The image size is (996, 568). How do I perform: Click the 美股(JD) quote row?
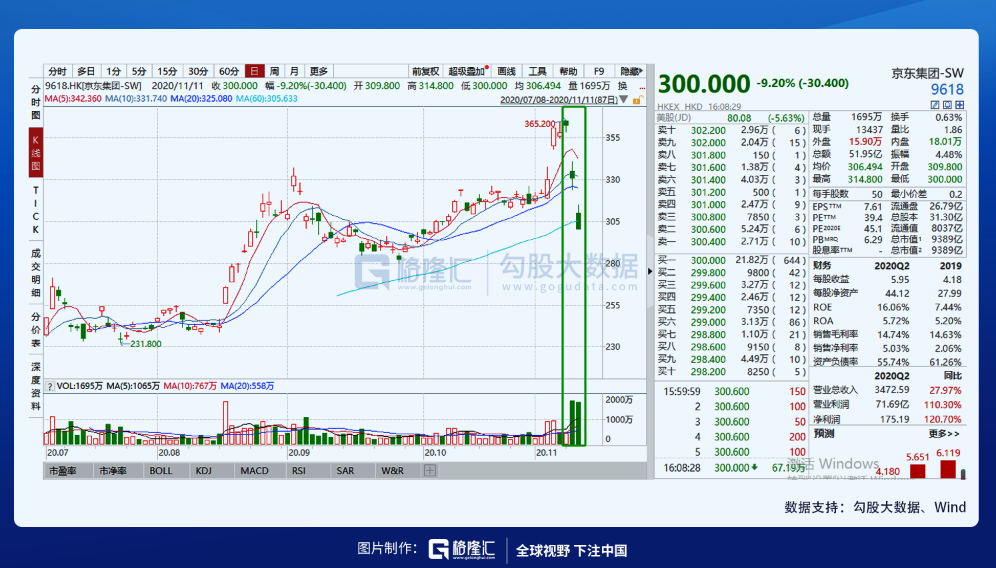click(730, 118)
